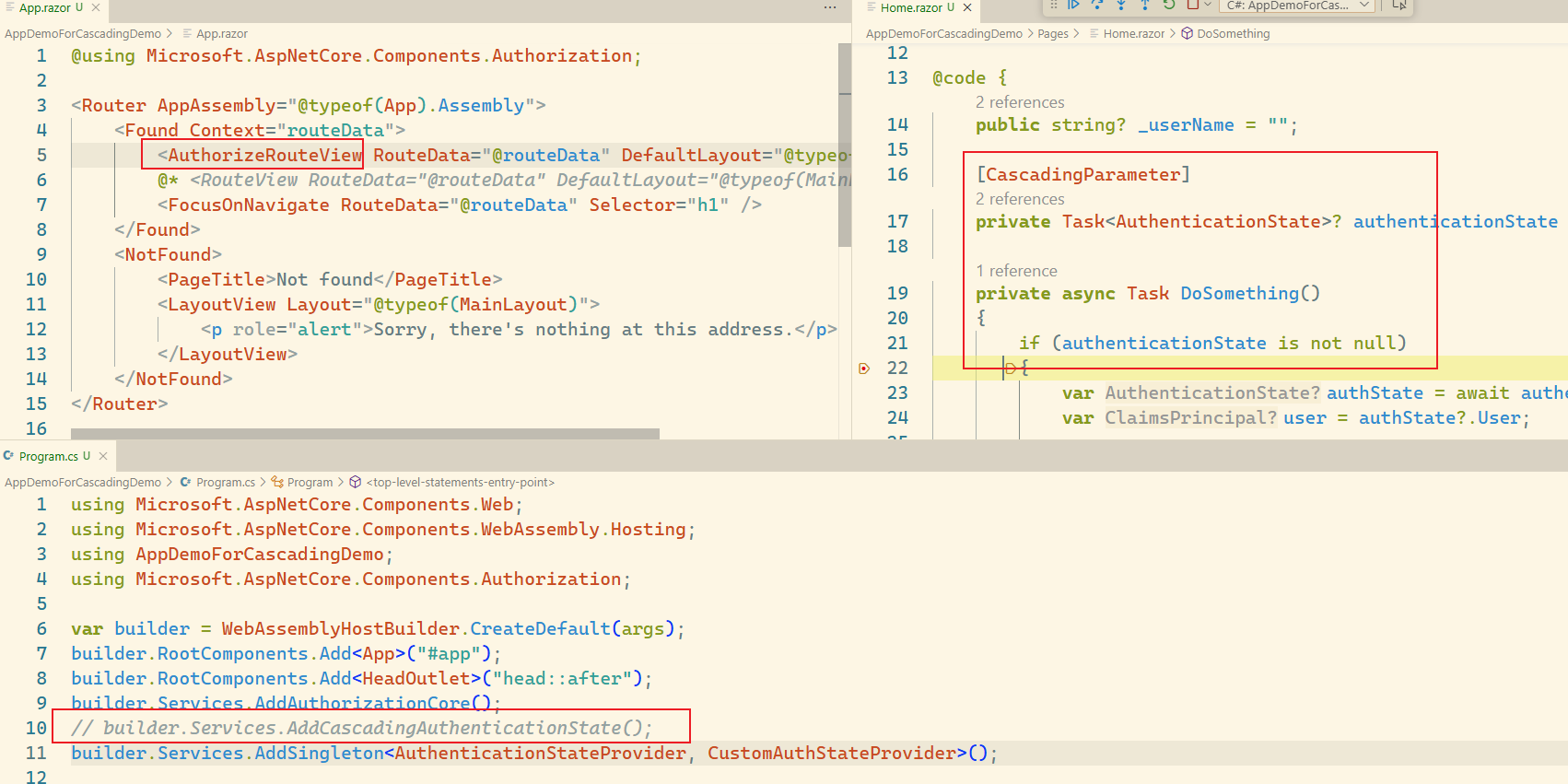Click line number 10 in Program.cs
Viewport: 1568px width, 784px height.
(36, 728)
